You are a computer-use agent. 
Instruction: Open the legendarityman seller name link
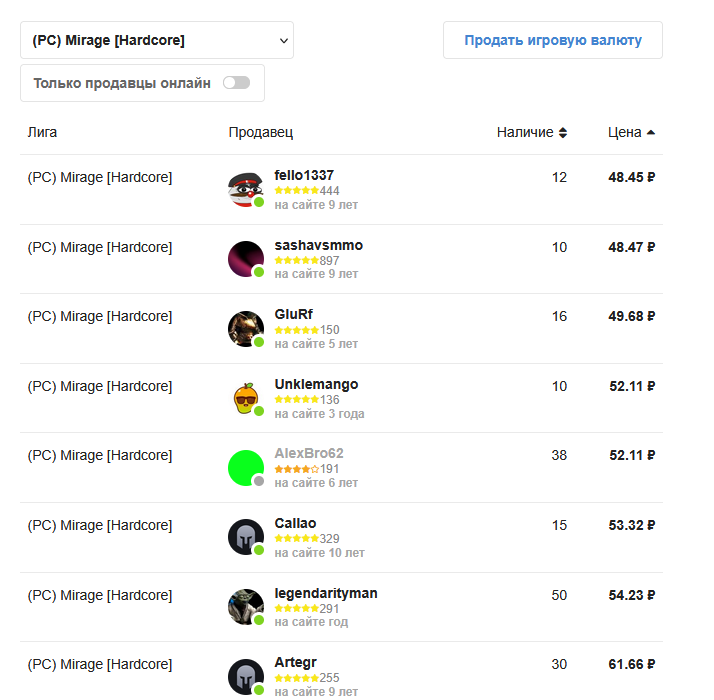326,593
